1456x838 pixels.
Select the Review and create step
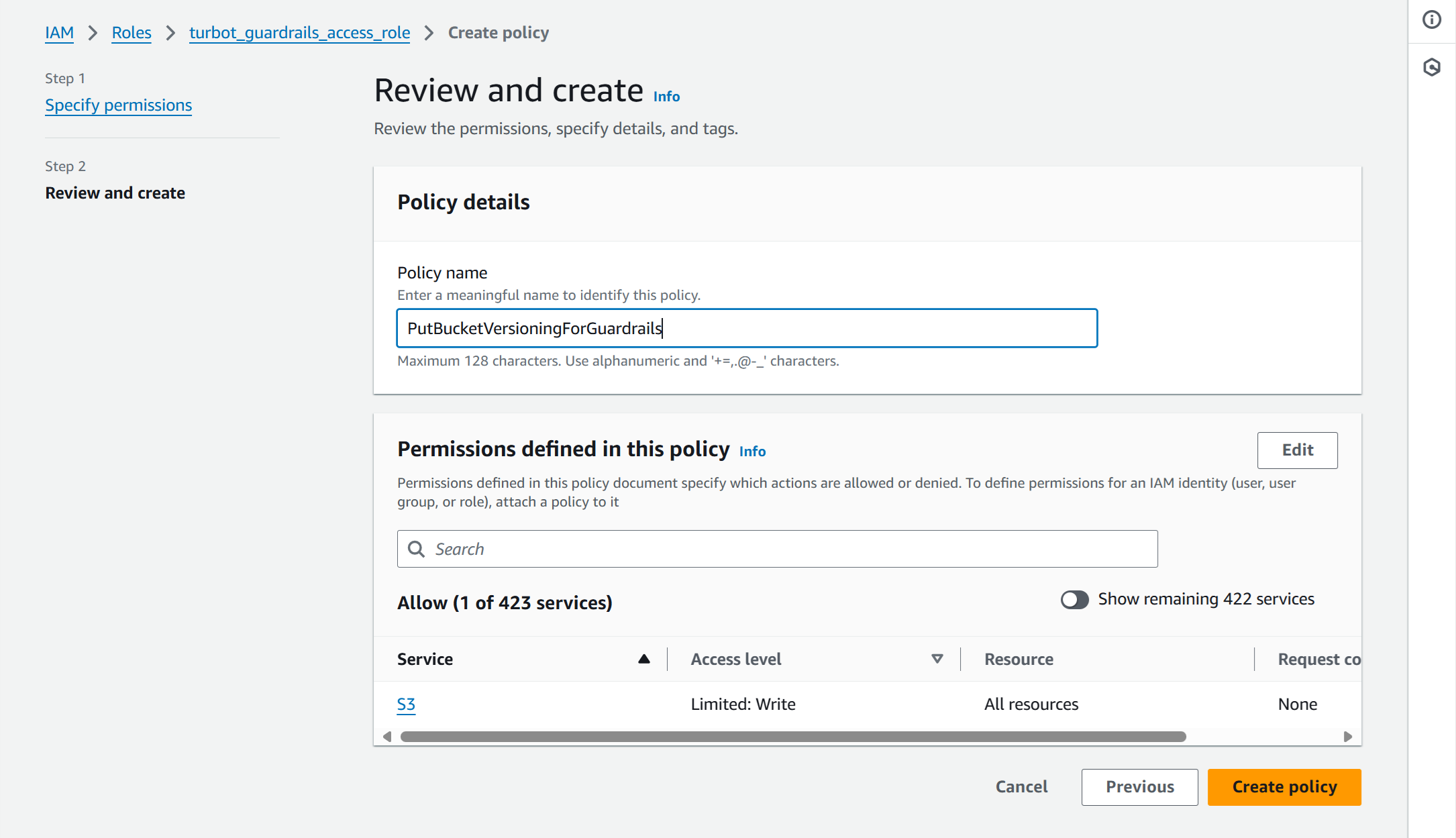[115, 193]
